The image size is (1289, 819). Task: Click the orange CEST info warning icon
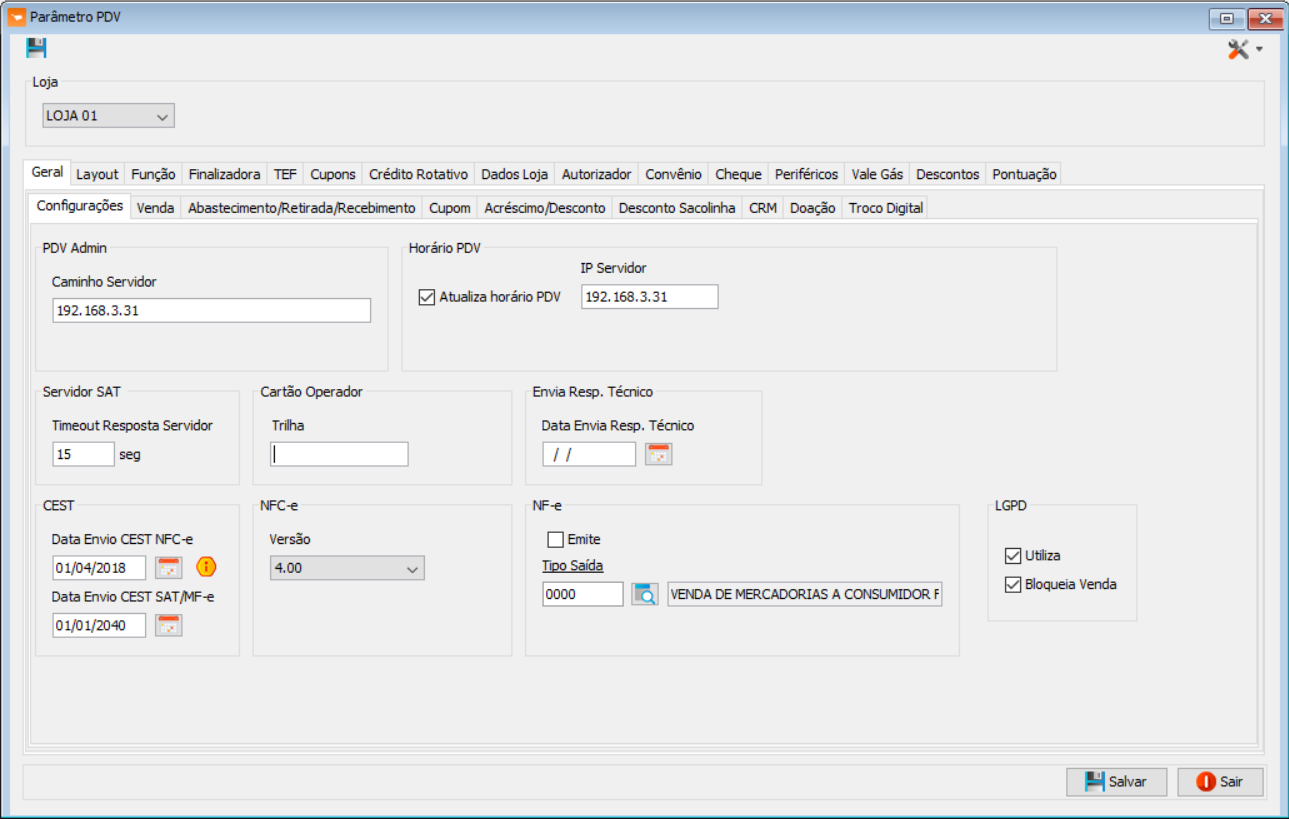206,567
